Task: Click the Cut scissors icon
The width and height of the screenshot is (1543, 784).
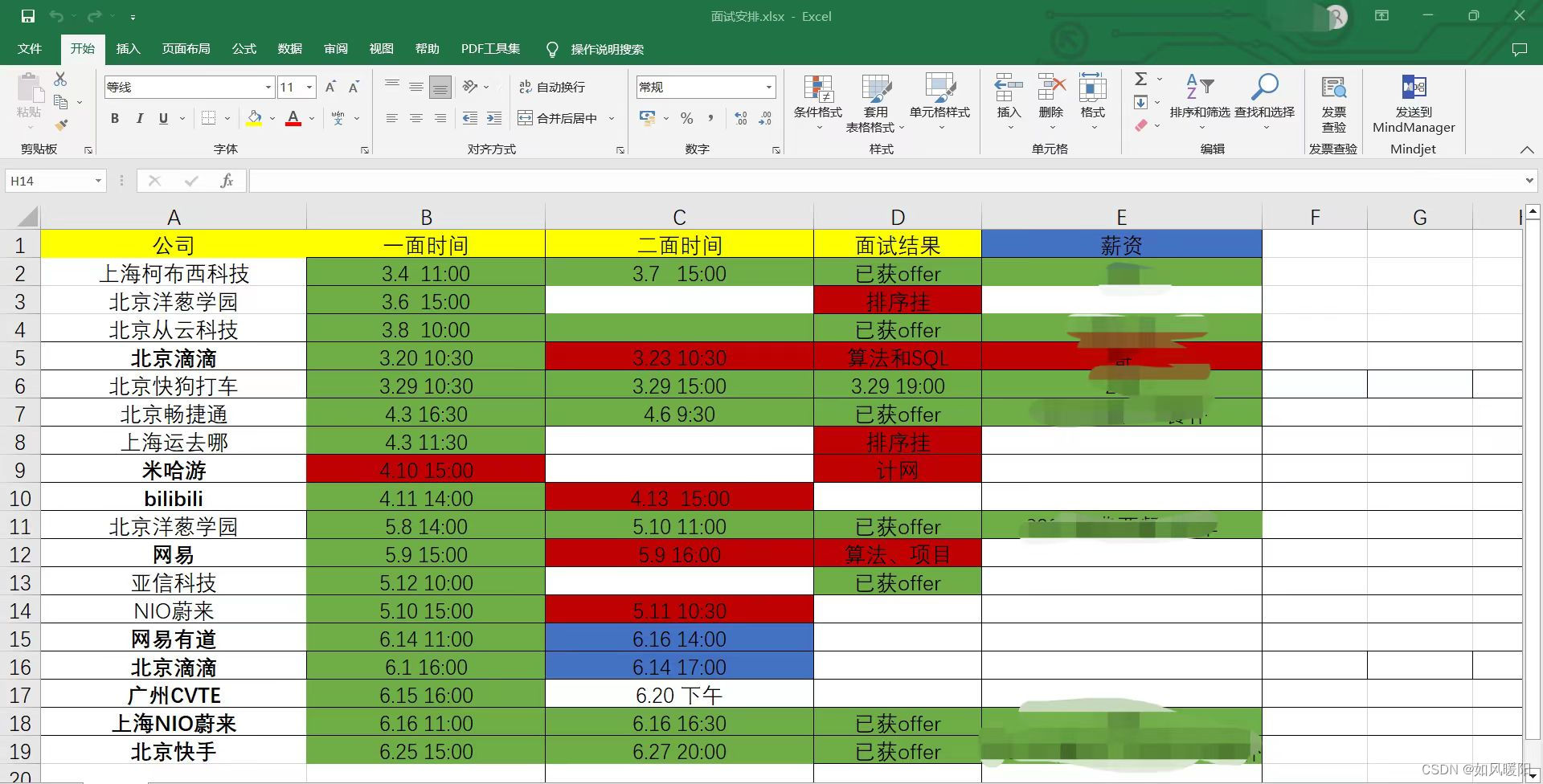Action: (60, 79)
